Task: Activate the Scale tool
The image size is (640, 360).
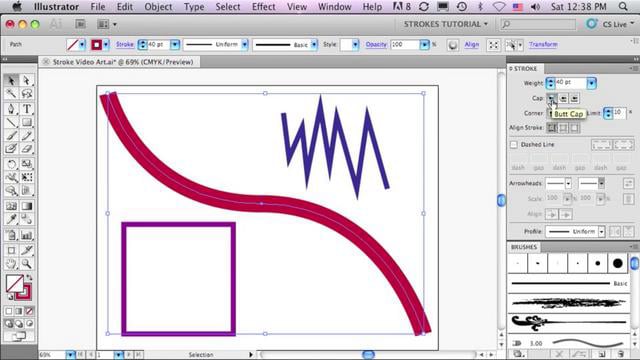Action: pos(27,164)
